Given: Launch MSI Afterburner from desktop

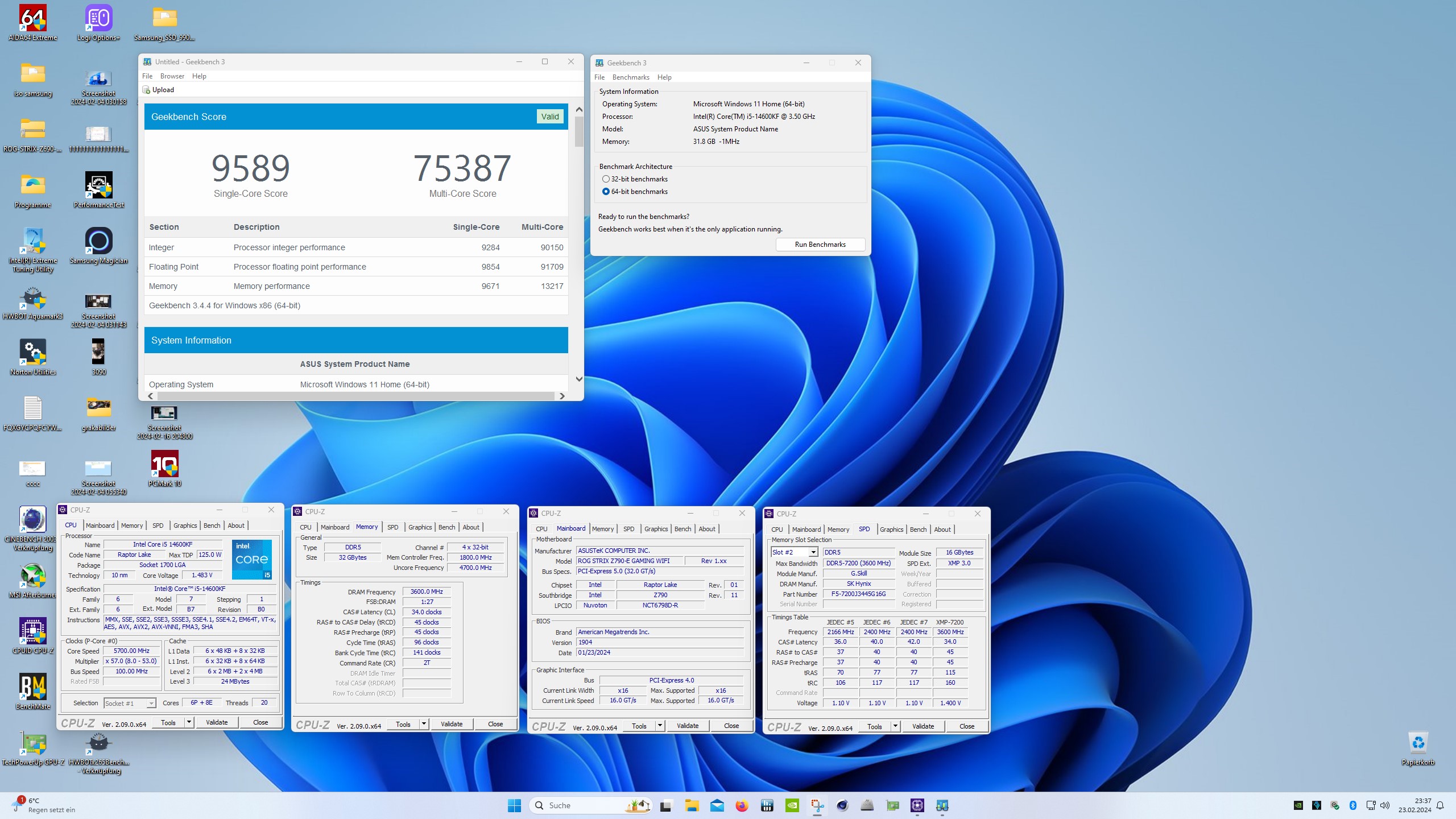Looking at the screenshot, I should point(33,580).
